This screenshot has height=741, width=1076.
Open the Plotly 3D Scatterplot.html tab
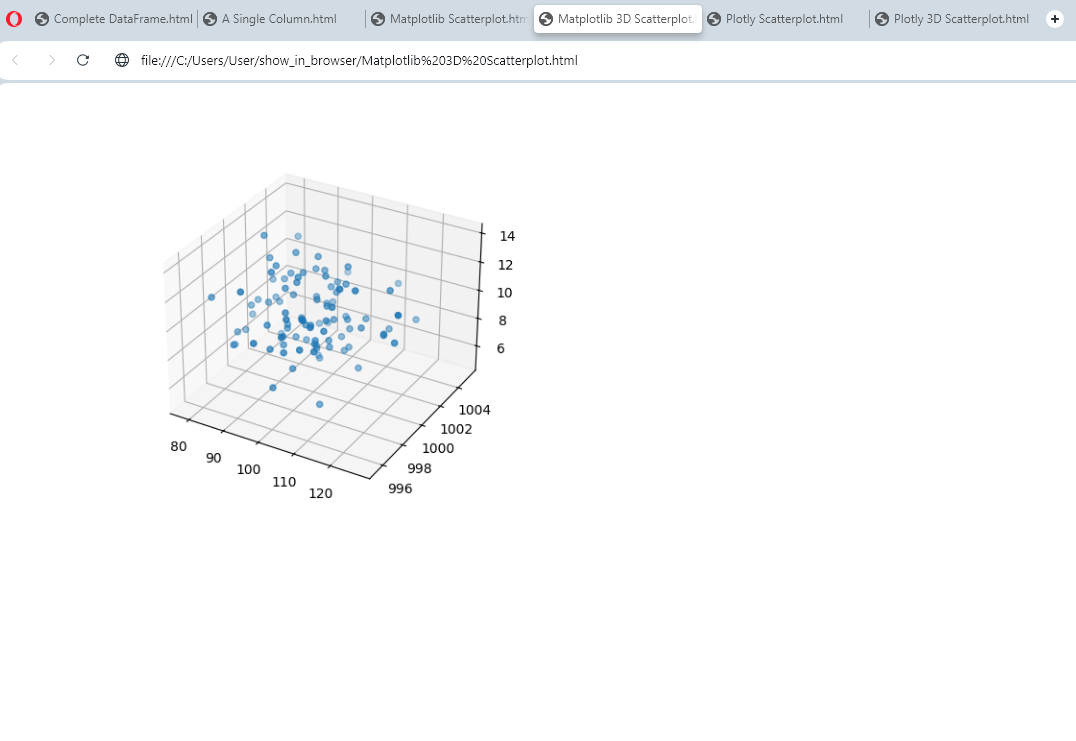[x=954, y=19]
